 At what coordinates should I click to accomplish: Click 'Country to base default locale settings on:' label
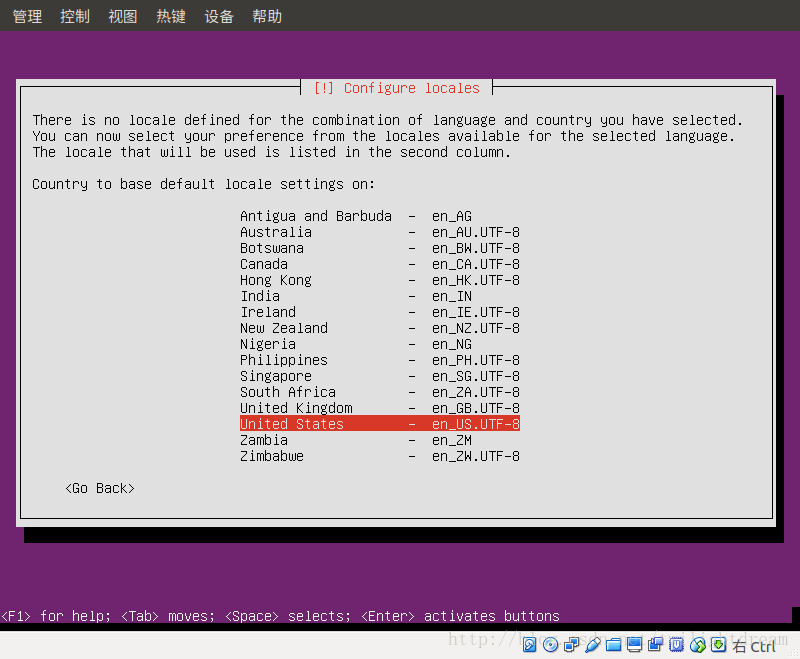click(204, 184)
